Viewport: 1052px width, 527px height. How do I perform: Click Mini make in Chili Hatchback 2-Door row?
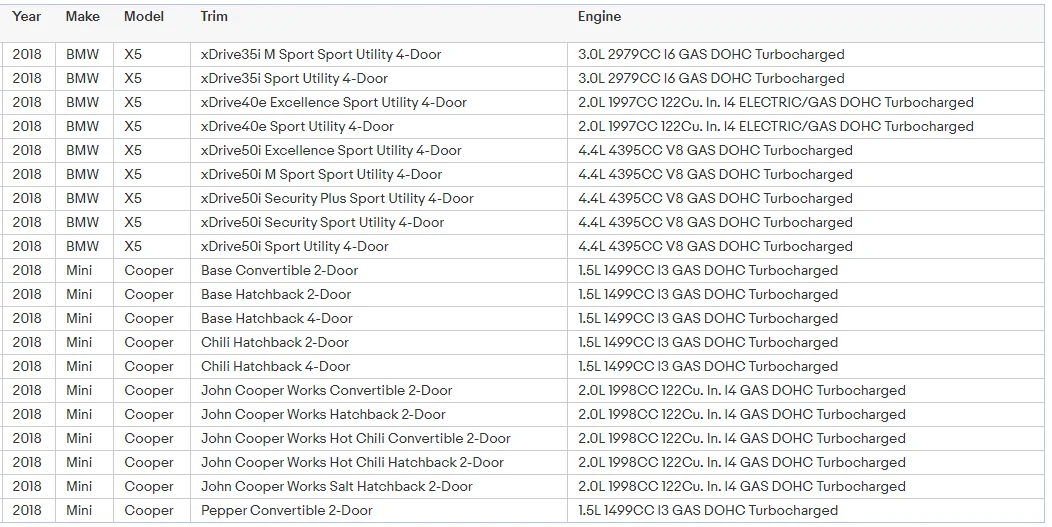click(x=79, y=342)
